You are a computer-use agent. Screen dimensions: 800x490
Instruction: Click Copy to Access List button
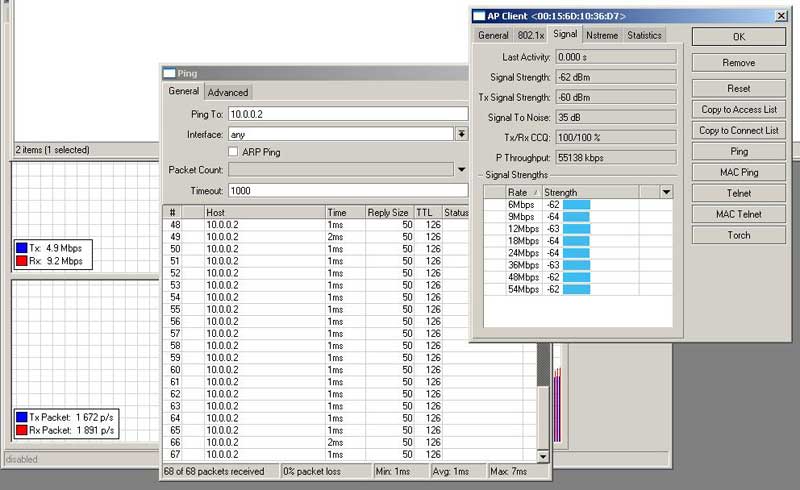point(739,109)
